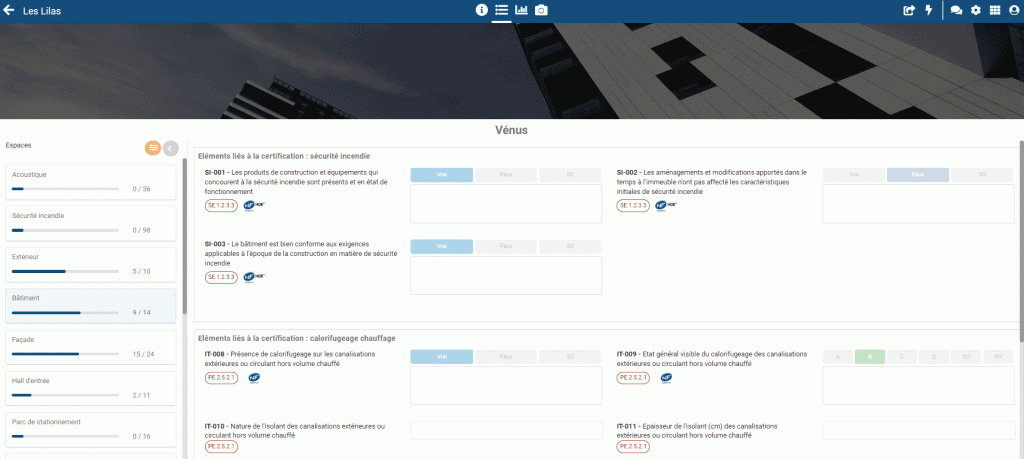1024x459 pixels.
Task: Click the IT-010 answer input field
Action: [x=506, y=431]
